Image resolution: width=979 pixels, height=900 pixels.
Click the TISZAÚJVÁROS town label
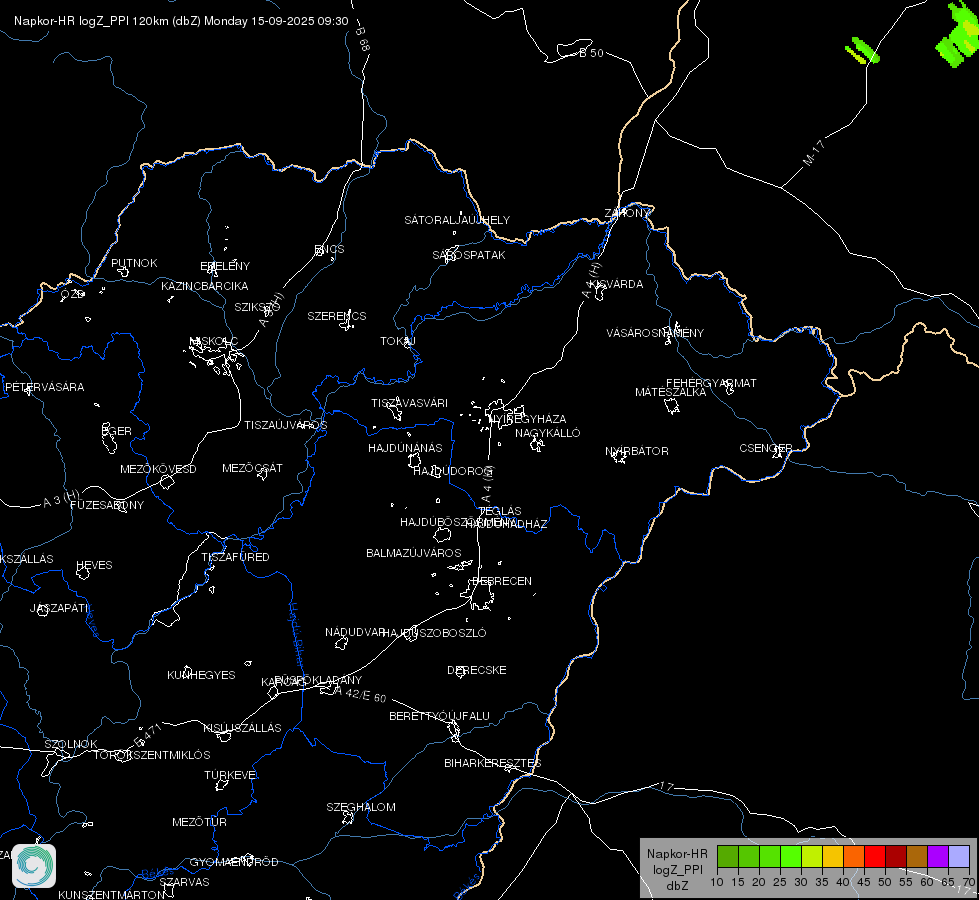tap(285, 425)
